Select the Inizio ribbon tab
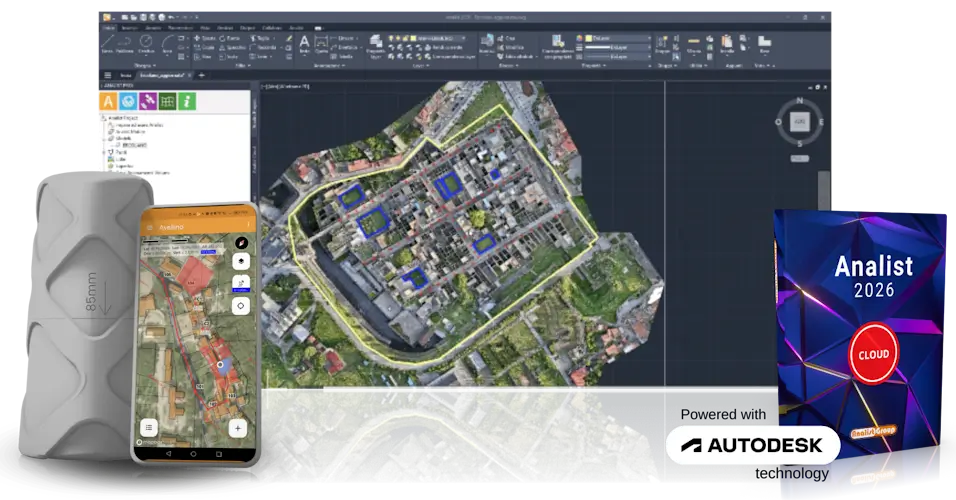Viewport: 956px width, 500px height. [109, 28]
